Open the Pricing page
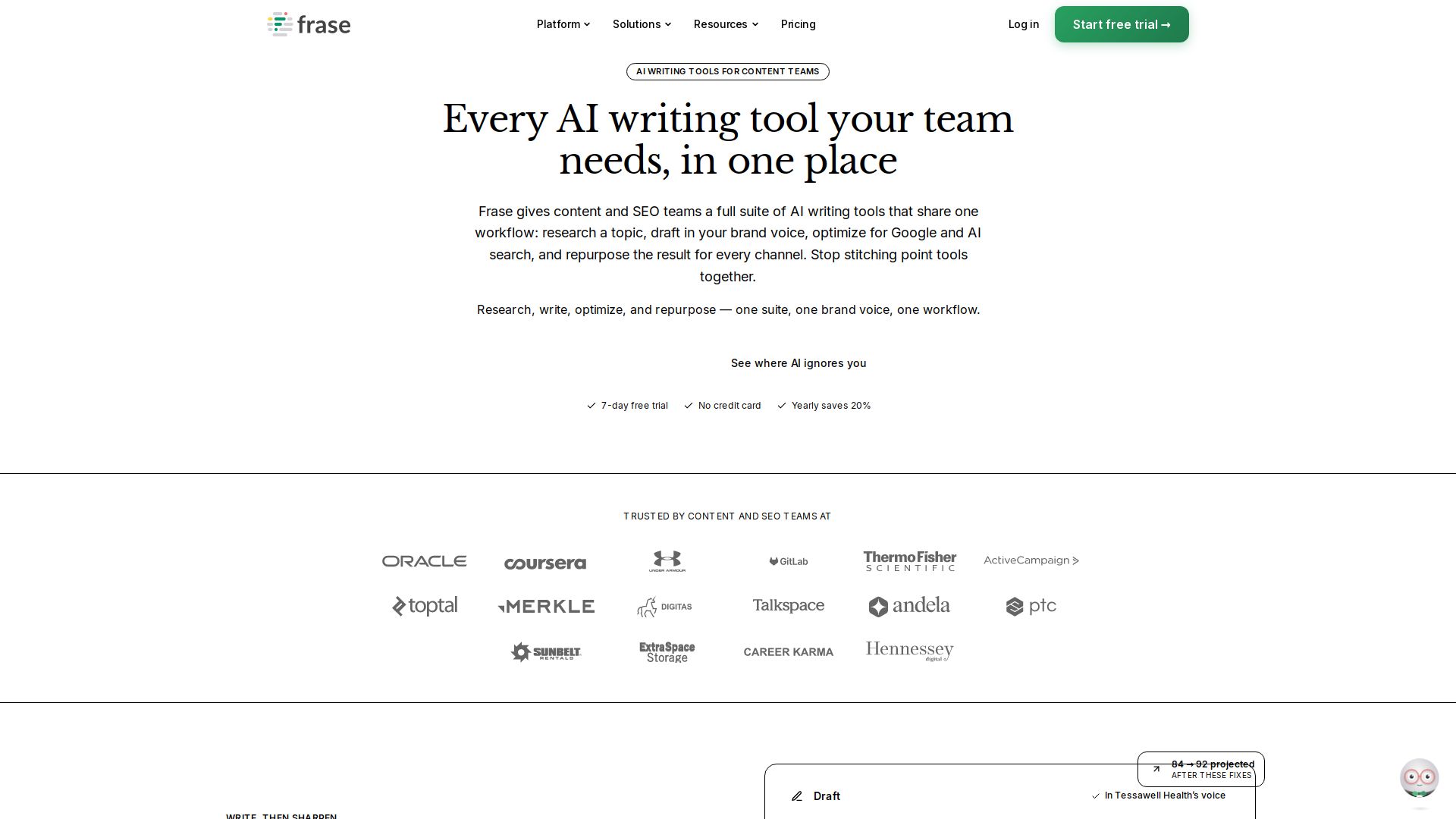The width and height of the screenshot is (1456, 819). 798,24
